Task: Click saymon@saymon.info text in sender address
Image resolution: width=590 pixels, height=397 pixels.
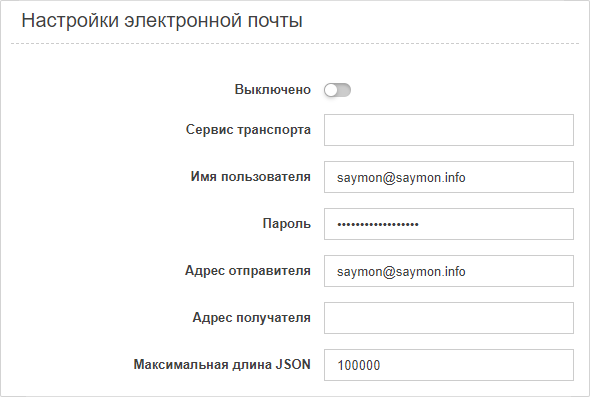Action: click(x=401, y=272)
